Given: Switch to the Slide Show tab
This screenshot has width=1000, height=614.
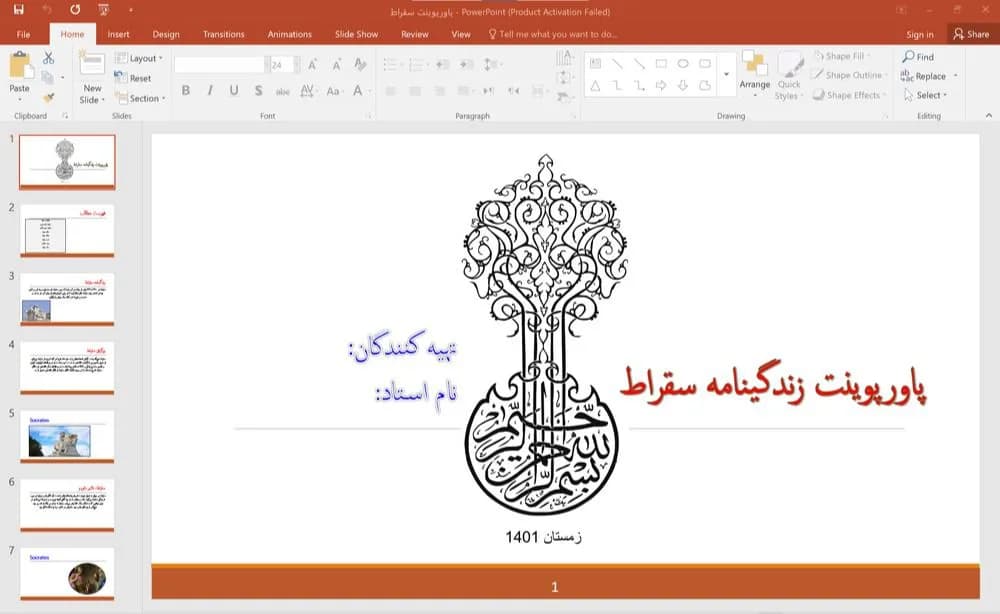Looking at the screenshot, I should (x=357, y=34).
